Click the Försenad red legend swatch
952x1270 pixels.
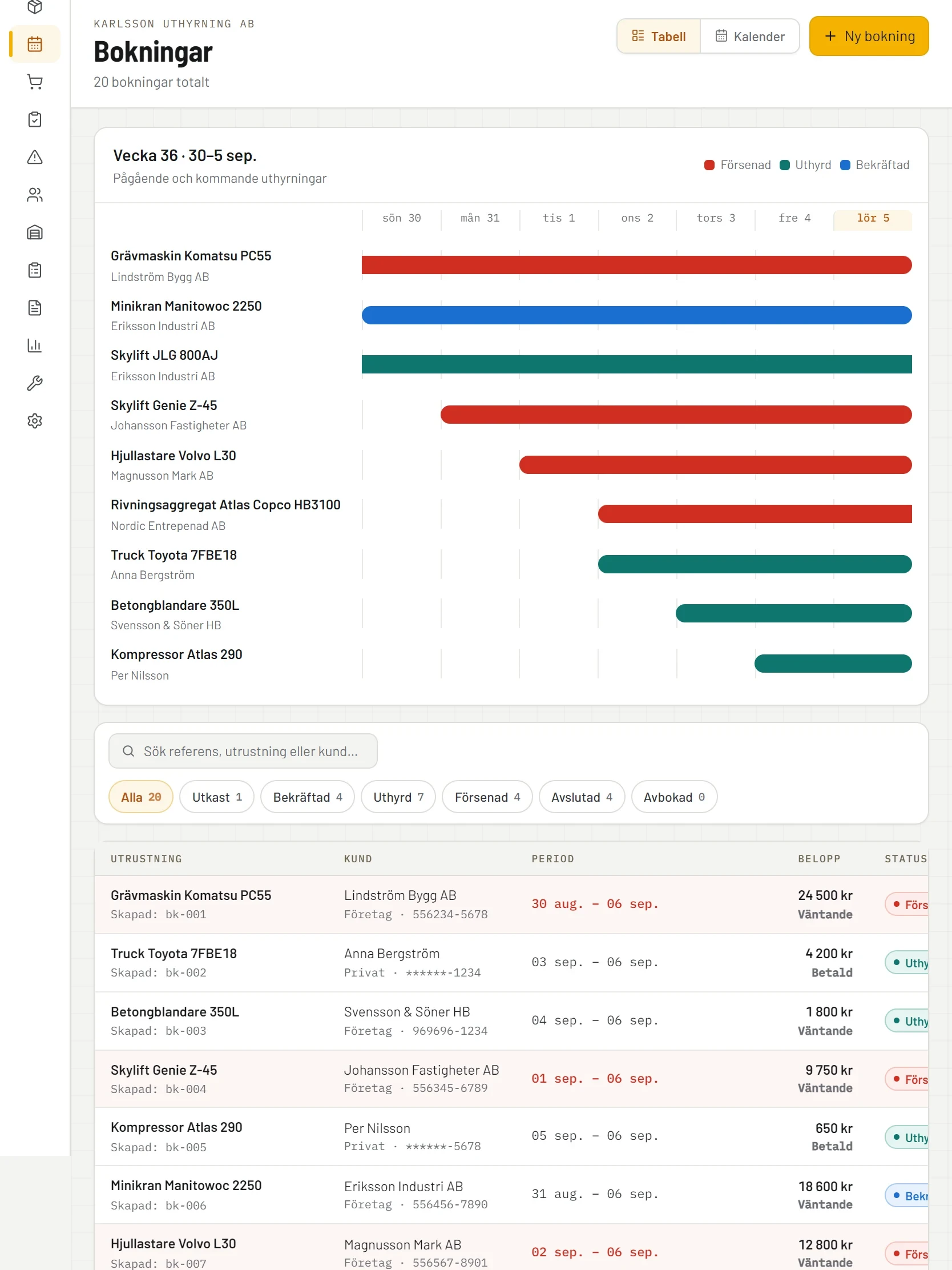[x=709, y=166]
